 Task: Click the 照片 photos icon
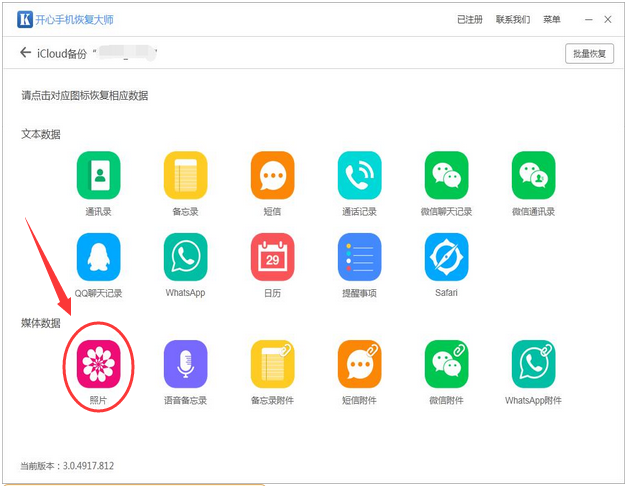pyautogui.click(x=98, y=364)
